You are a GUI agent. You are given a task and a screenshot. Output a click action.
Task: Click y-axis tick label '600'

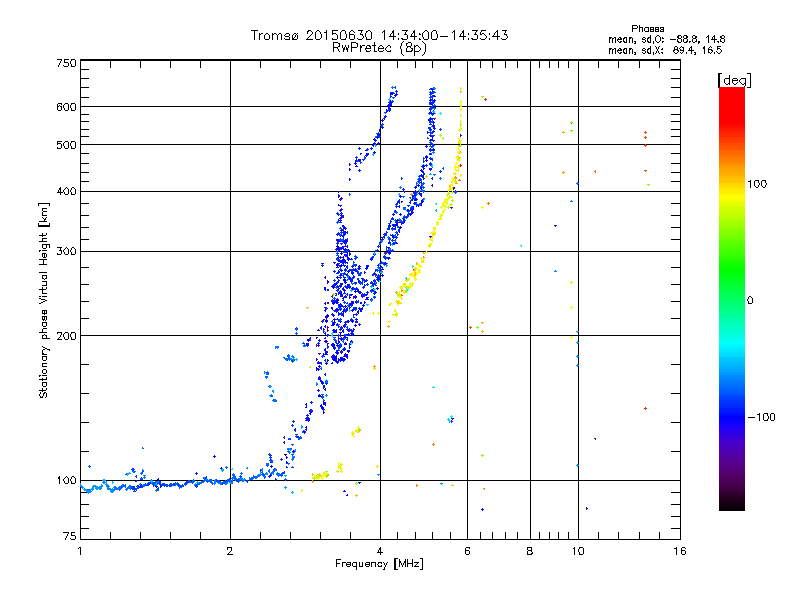[66, 107]
